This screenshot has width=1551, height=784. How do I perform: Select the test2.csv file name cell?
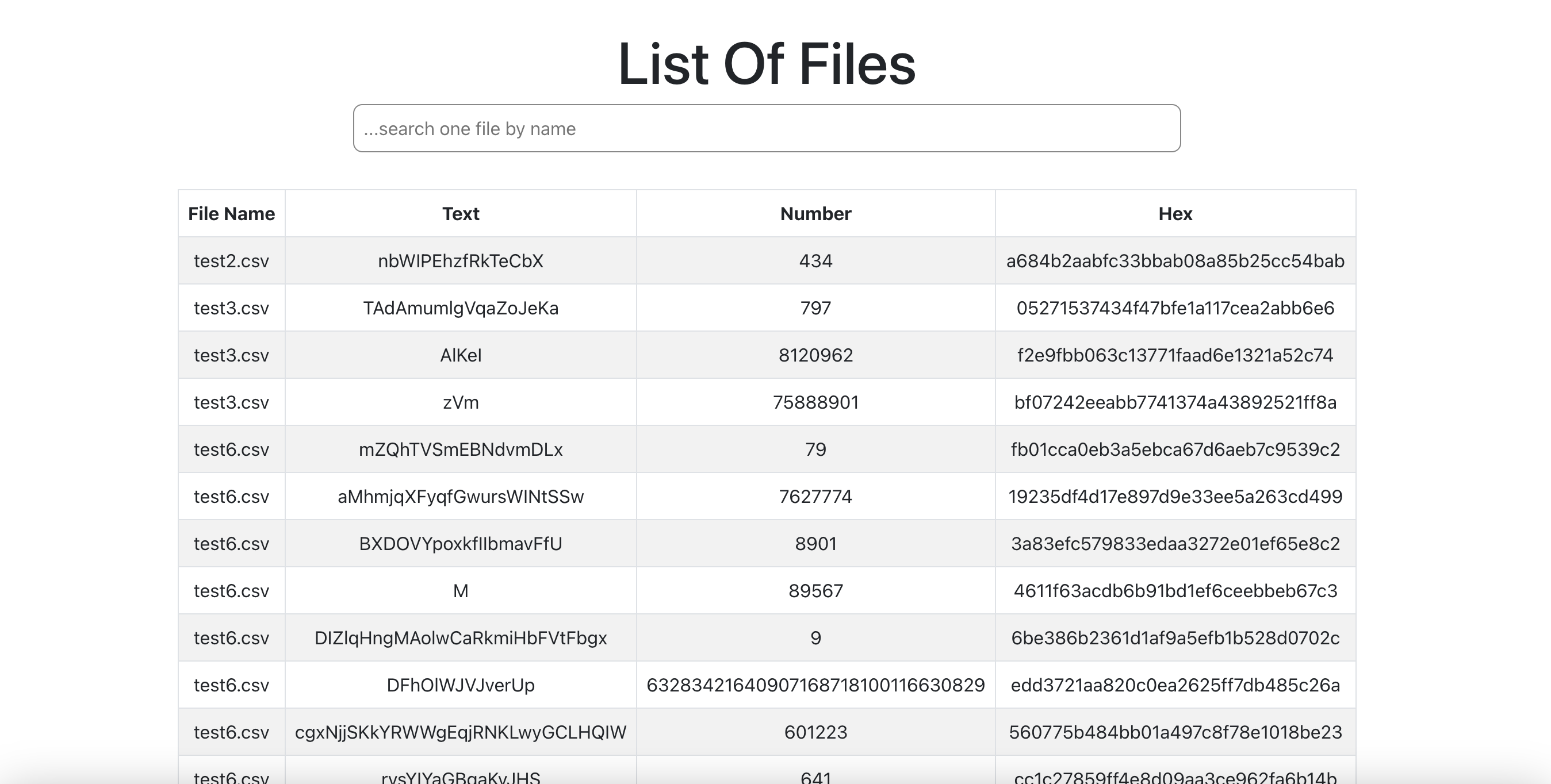tap(231, 260)
